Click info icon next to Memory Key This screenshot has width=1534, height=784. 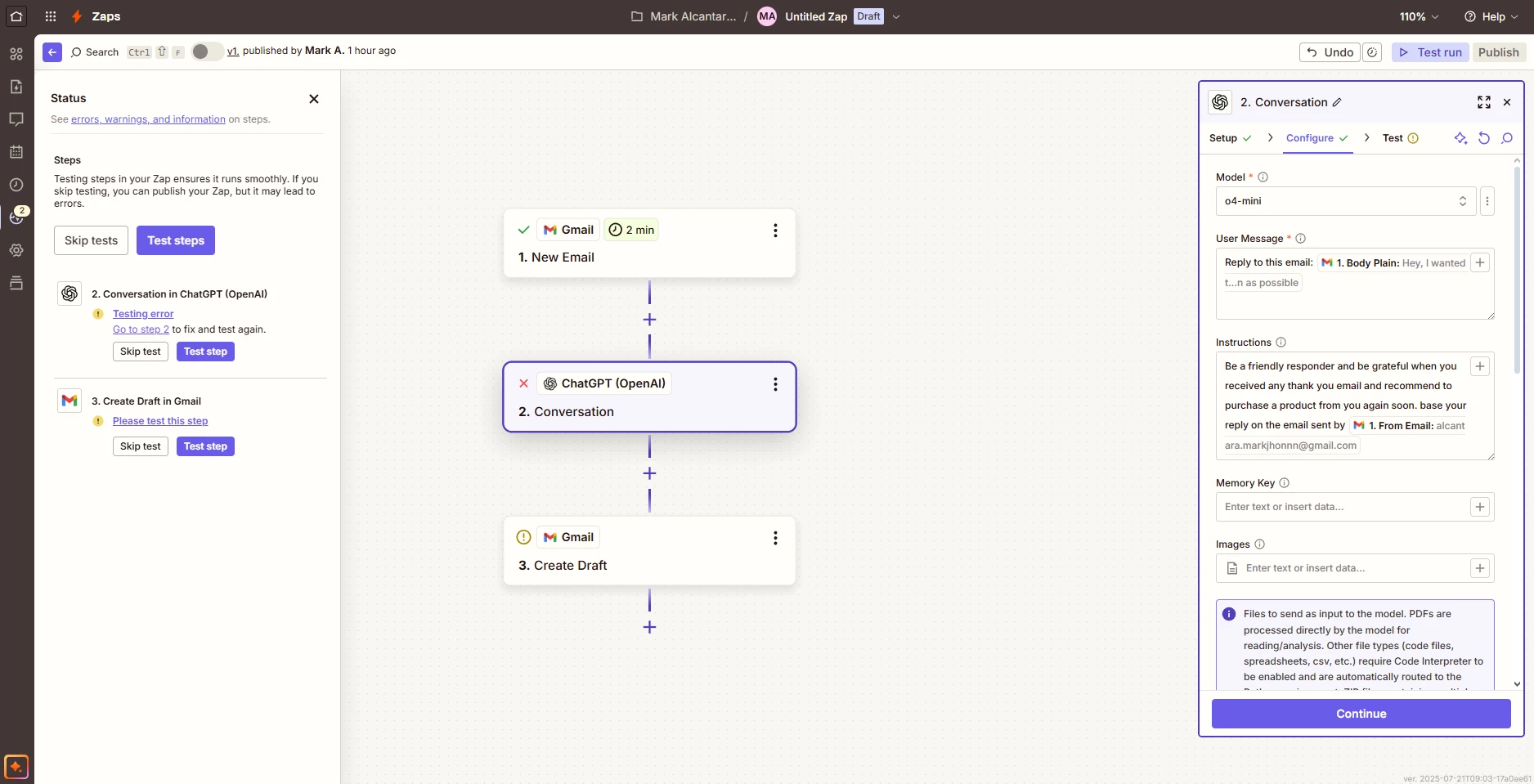(x=1284, y=483)
